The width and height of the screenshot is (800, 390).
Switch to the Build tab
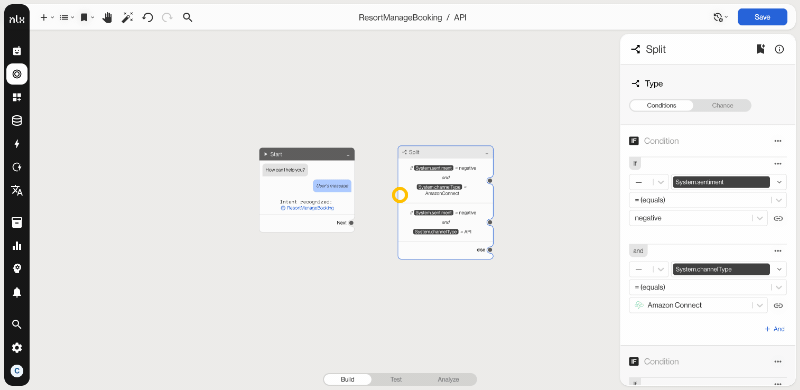coord(347,379)
